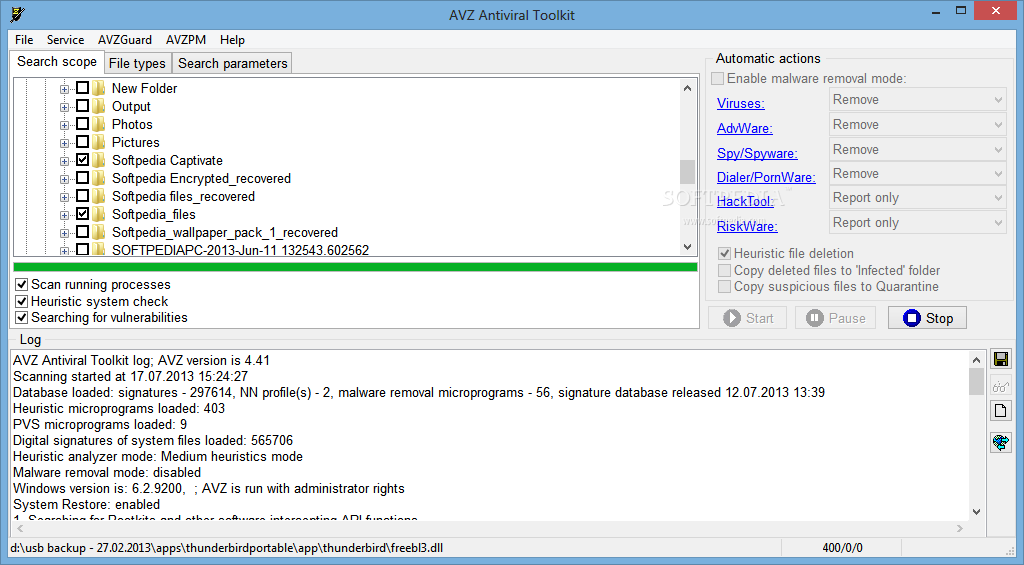The width and height of the screenshot is (1024, 565).
Task: Click the folder tree scroll down arrow
Action: coord(687,247)
